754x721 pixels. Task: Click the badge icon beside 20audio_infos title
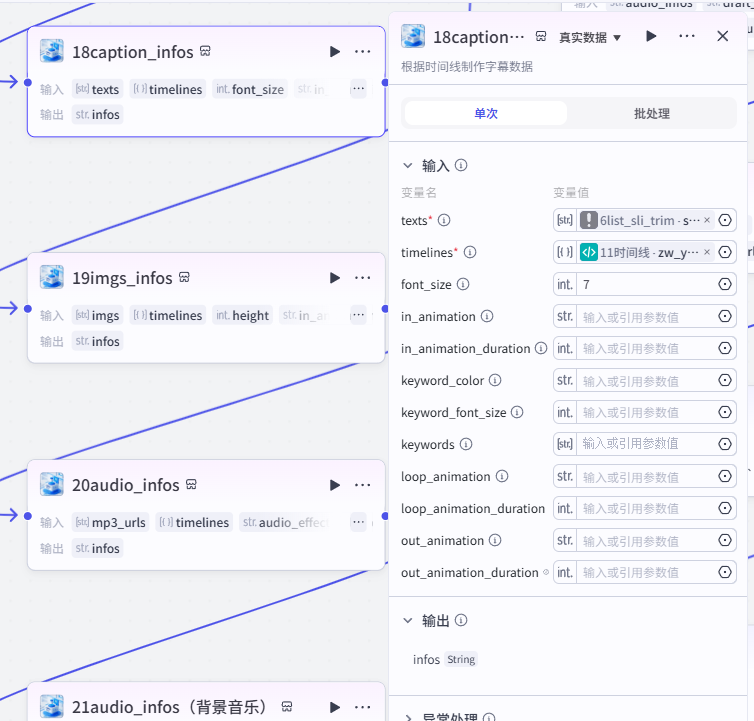[x=191, y=484]
